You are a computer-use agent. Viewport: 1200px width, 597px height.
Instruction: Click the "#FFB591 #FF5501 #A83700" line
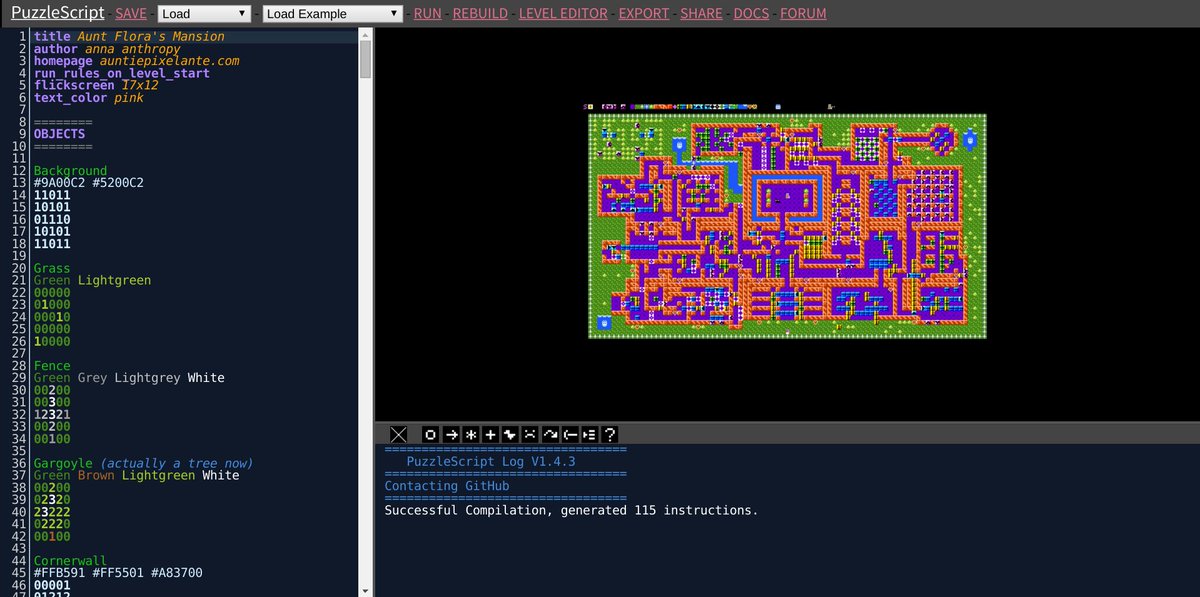coord(118,574)
